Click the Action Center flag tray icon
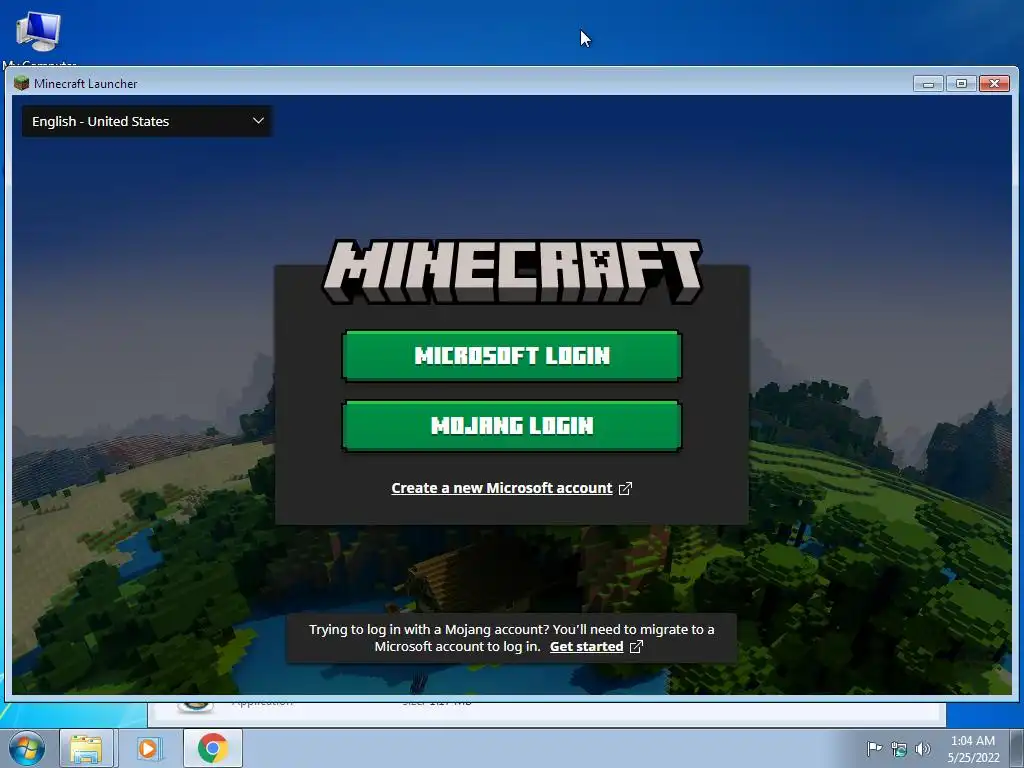1024x768 pixels. click(x=874, y=748)
